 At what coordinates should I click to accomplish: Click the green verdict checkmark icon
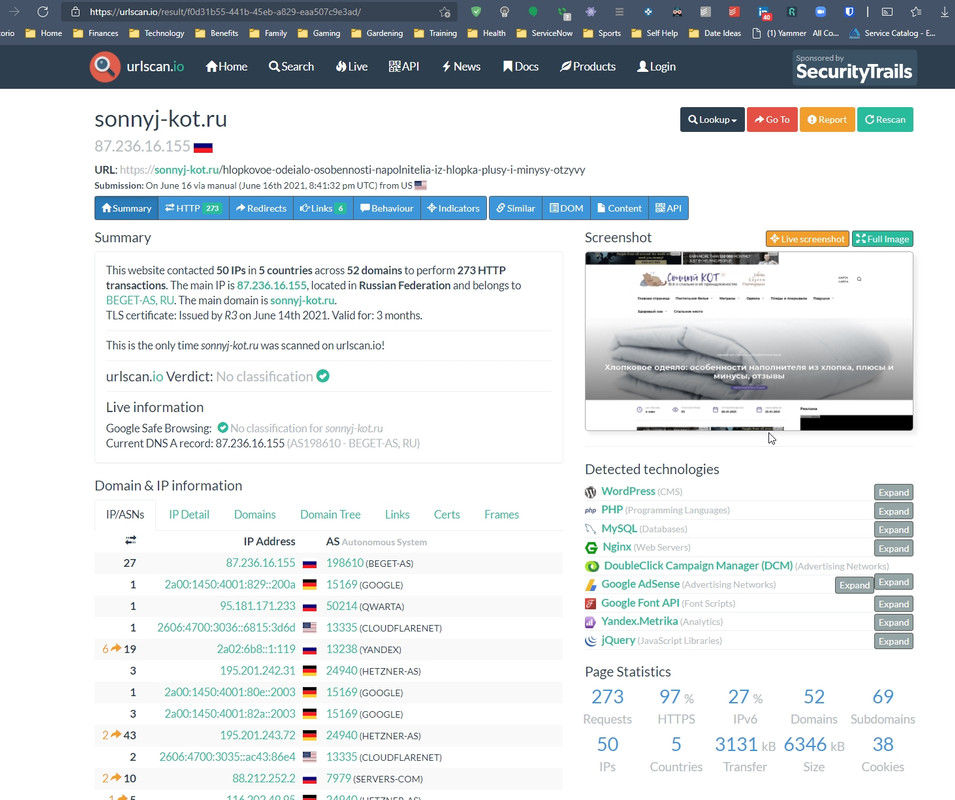pos(323,376)
